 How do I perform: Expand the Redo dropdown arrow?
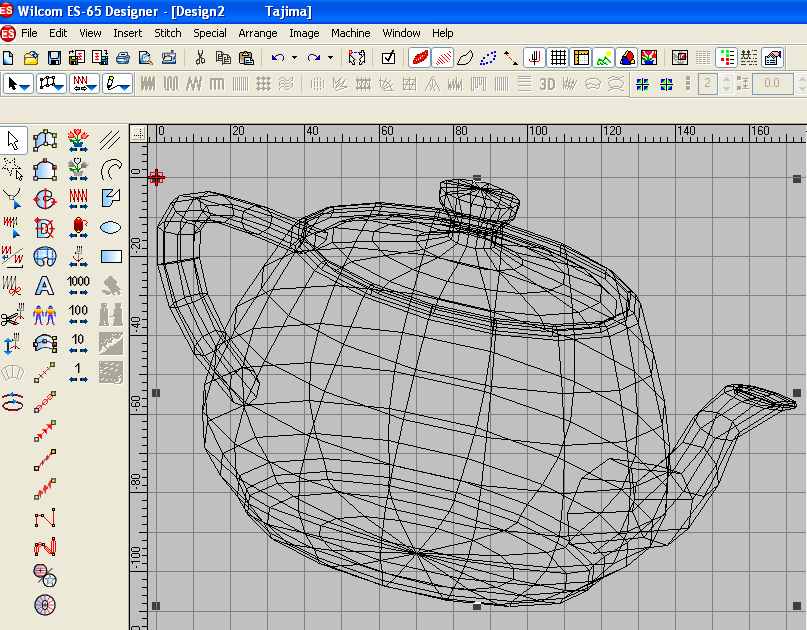330,58
